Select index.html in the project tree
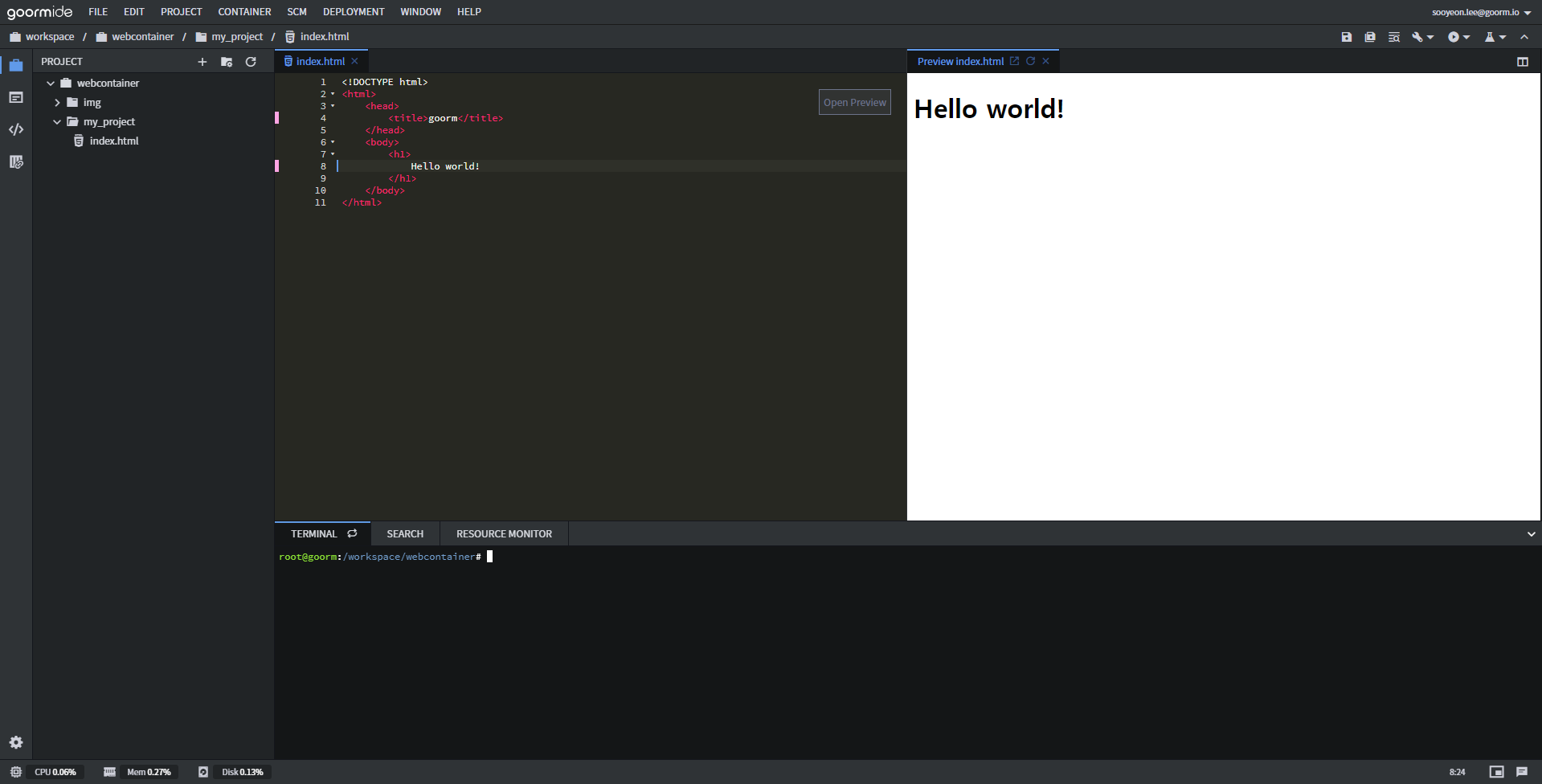The height and width of the screenshot is (784, 1542). pyautogui.click(x=114, y=141)
